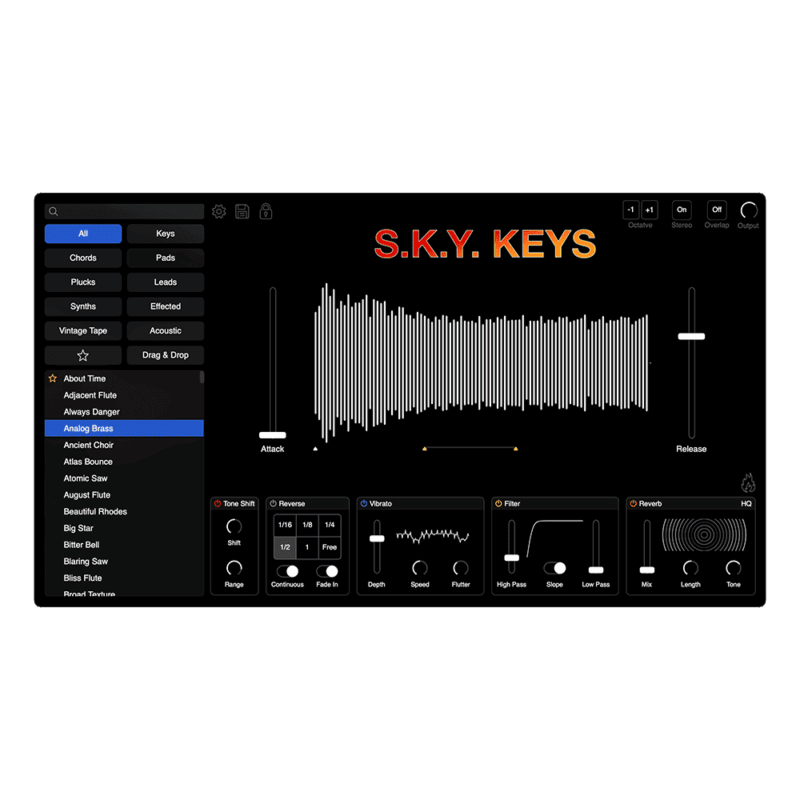Screen dimensions: 800x800
Task: Toggle the Reverb power icon
Action: tap(633, 504)
